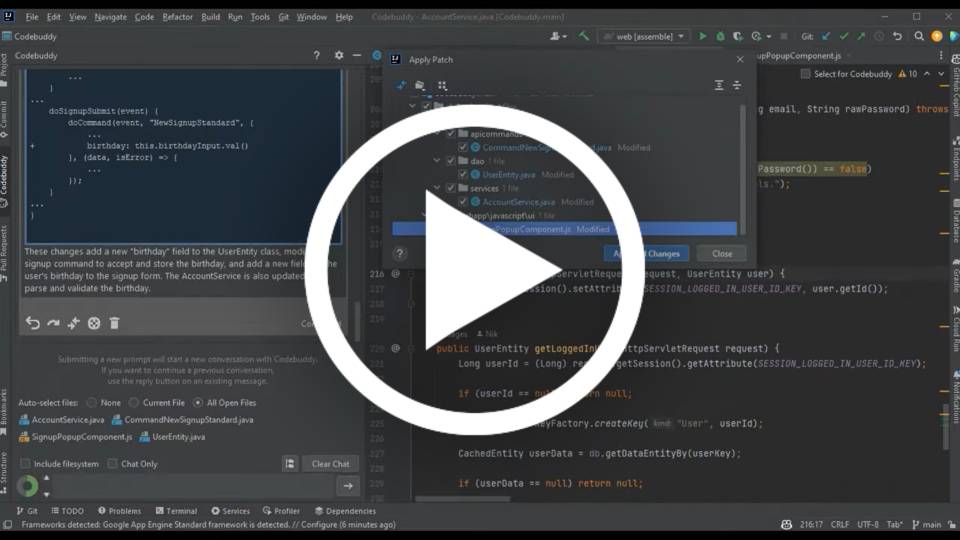Enable the Include filesystem checkbox
The height and width of the screenshot is (540, 960).
(26, 464)
